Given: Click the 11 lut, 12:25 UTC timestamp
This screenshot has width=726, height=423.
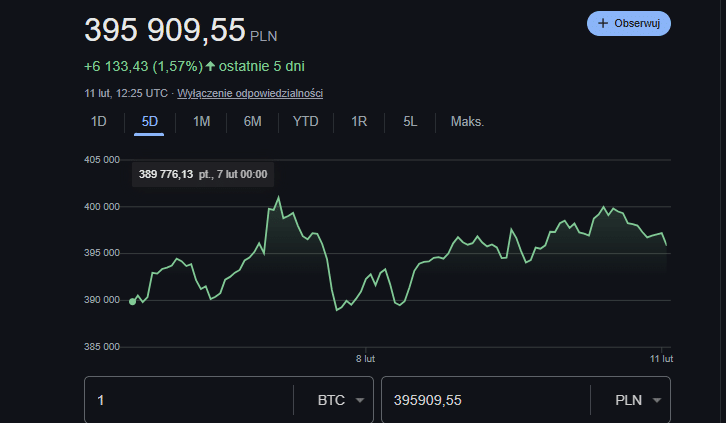Looking at the screenshot, I should pos(126,93).
